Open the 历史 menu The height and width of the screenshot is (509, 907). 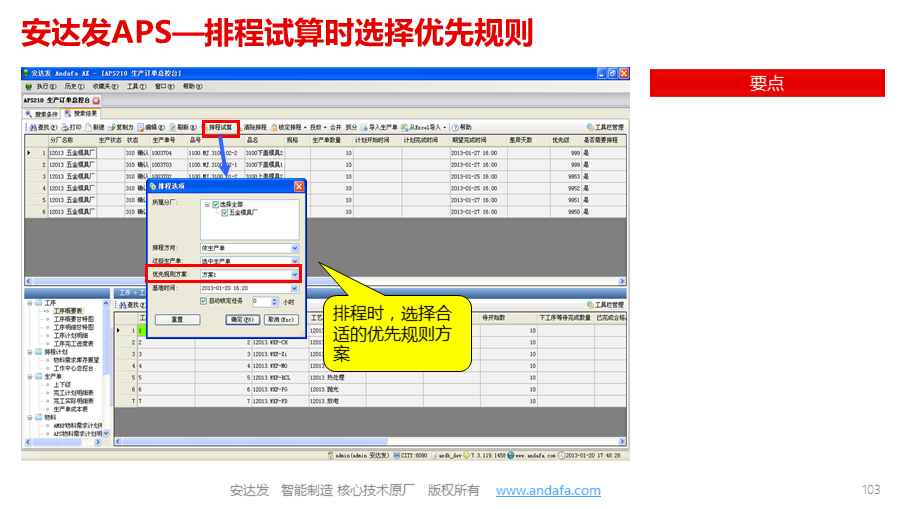[x=75, y=87]
